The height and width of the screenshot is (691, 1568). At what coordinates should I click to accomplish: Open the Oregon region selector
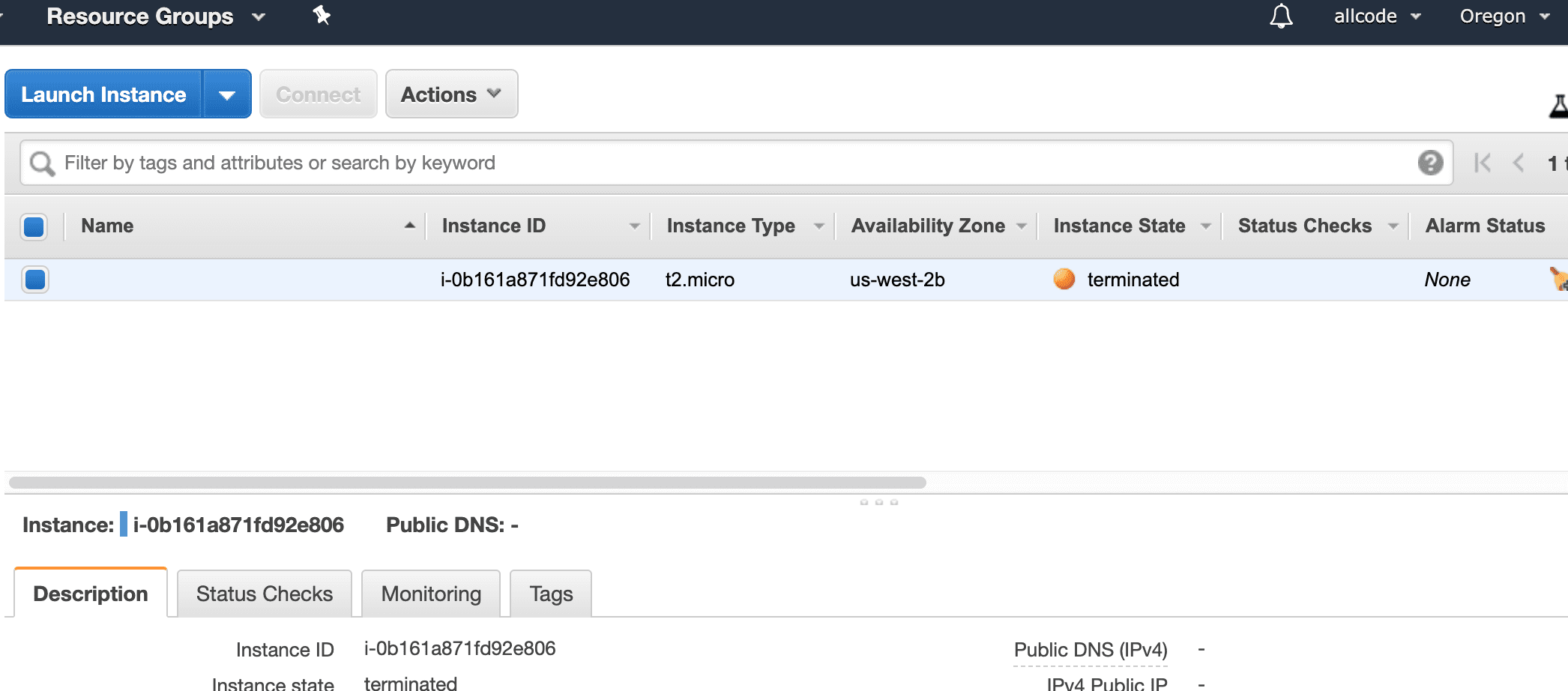(1499, 16)
